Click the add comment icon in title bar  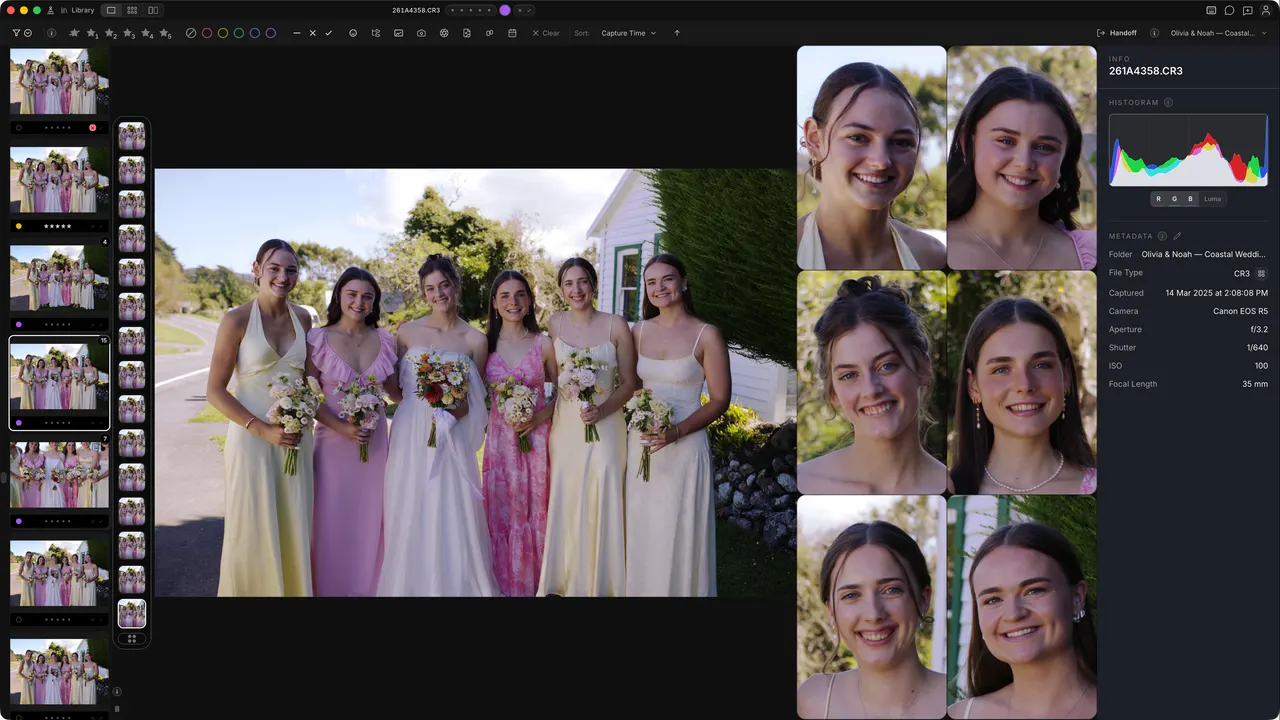click(x=1247, y=10)
